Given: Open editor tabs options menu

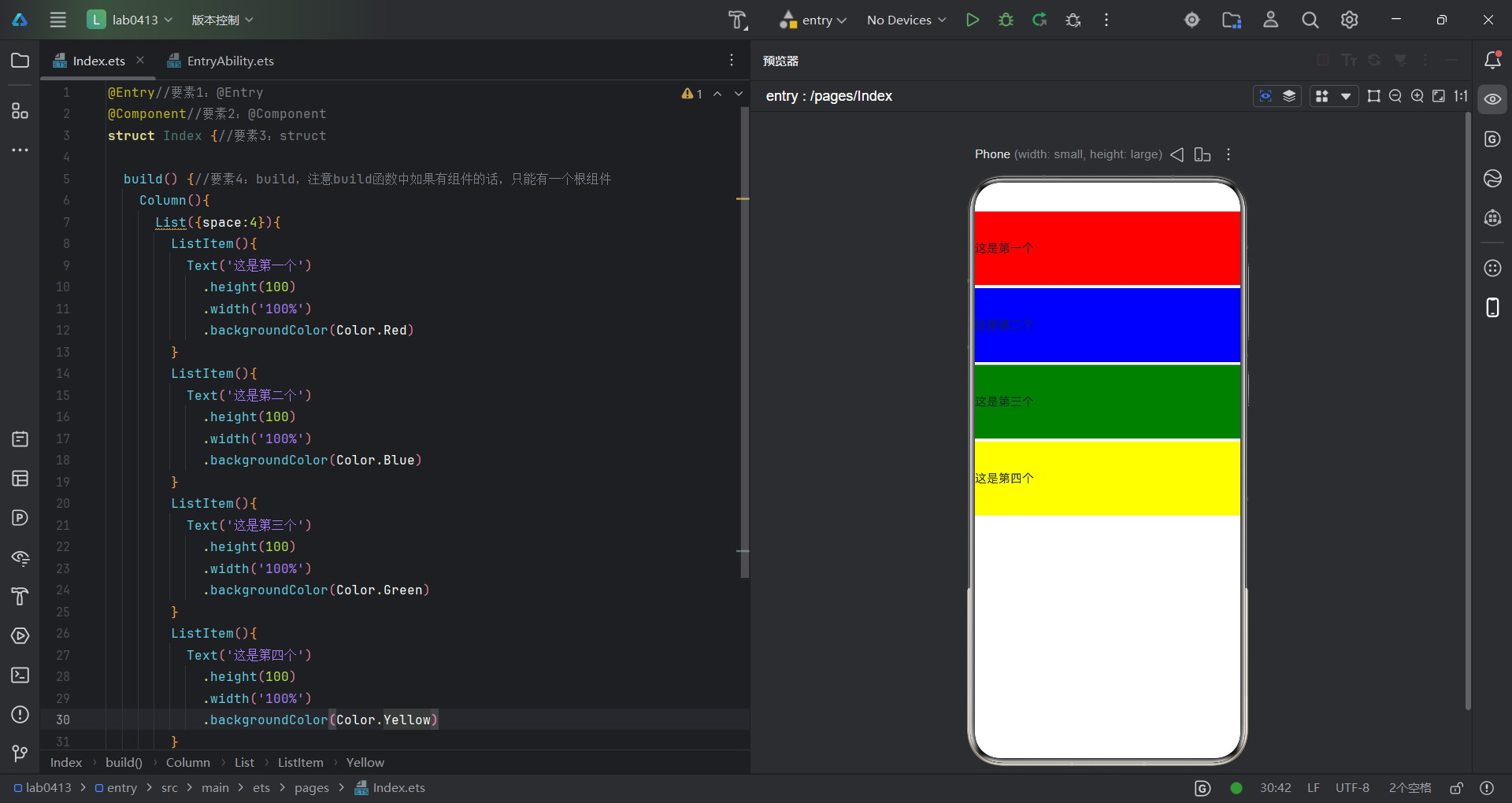Looking at the screenshot, I should [732, 61].
